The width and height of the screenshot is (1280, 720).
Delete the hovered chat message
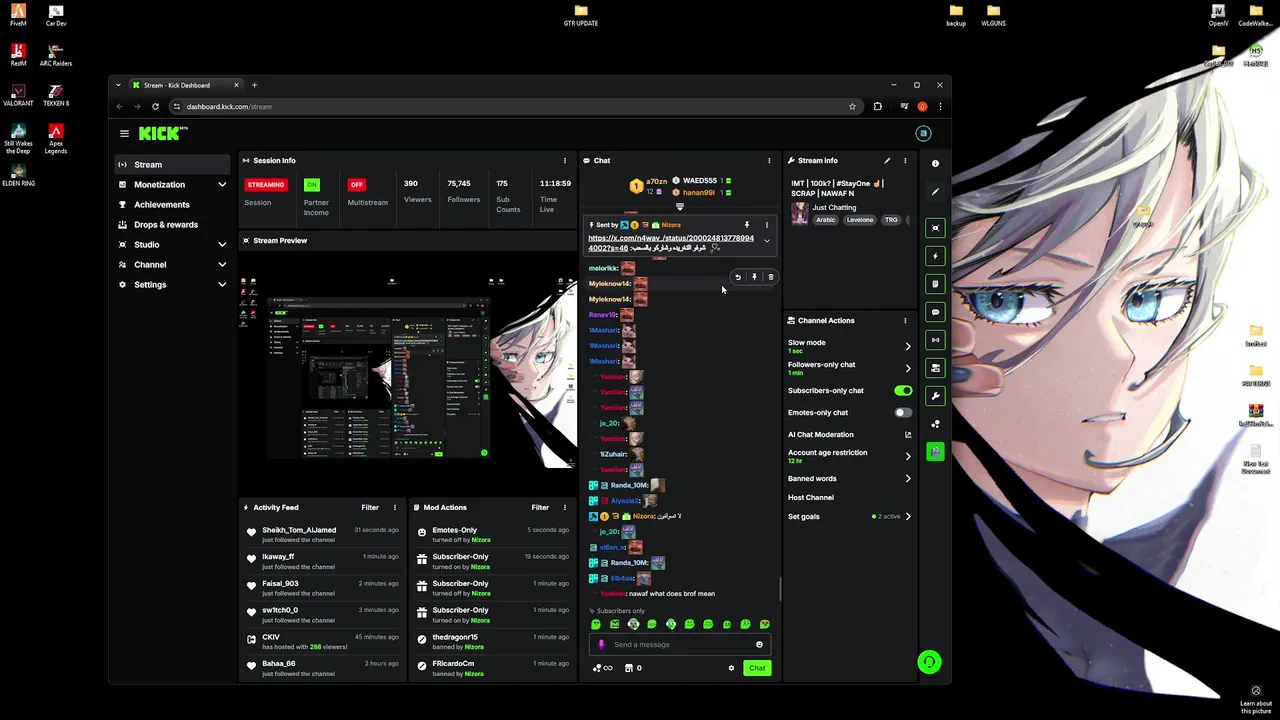(x=770, y=277)
